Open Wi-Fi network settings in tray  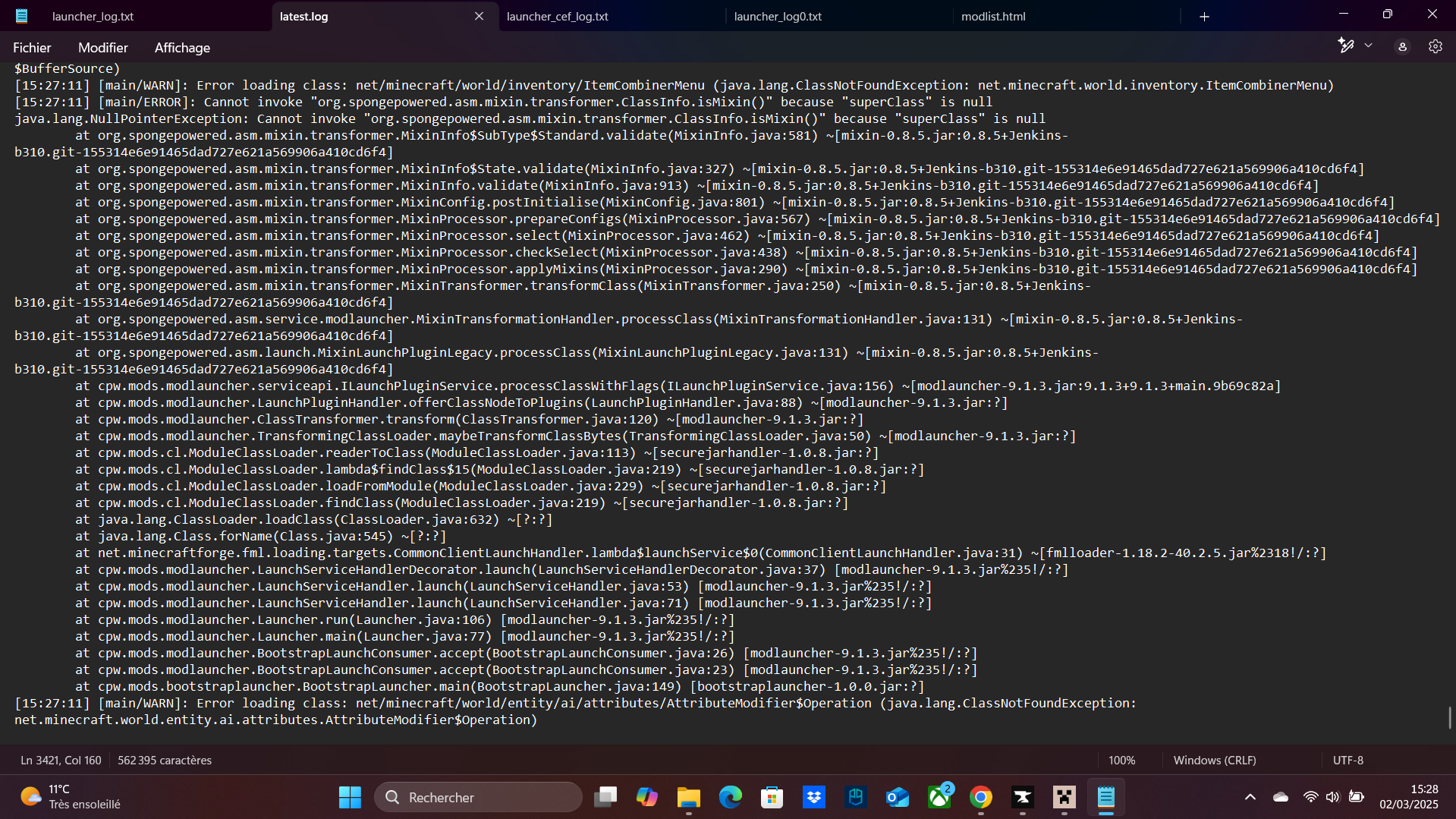point(1310,797)
